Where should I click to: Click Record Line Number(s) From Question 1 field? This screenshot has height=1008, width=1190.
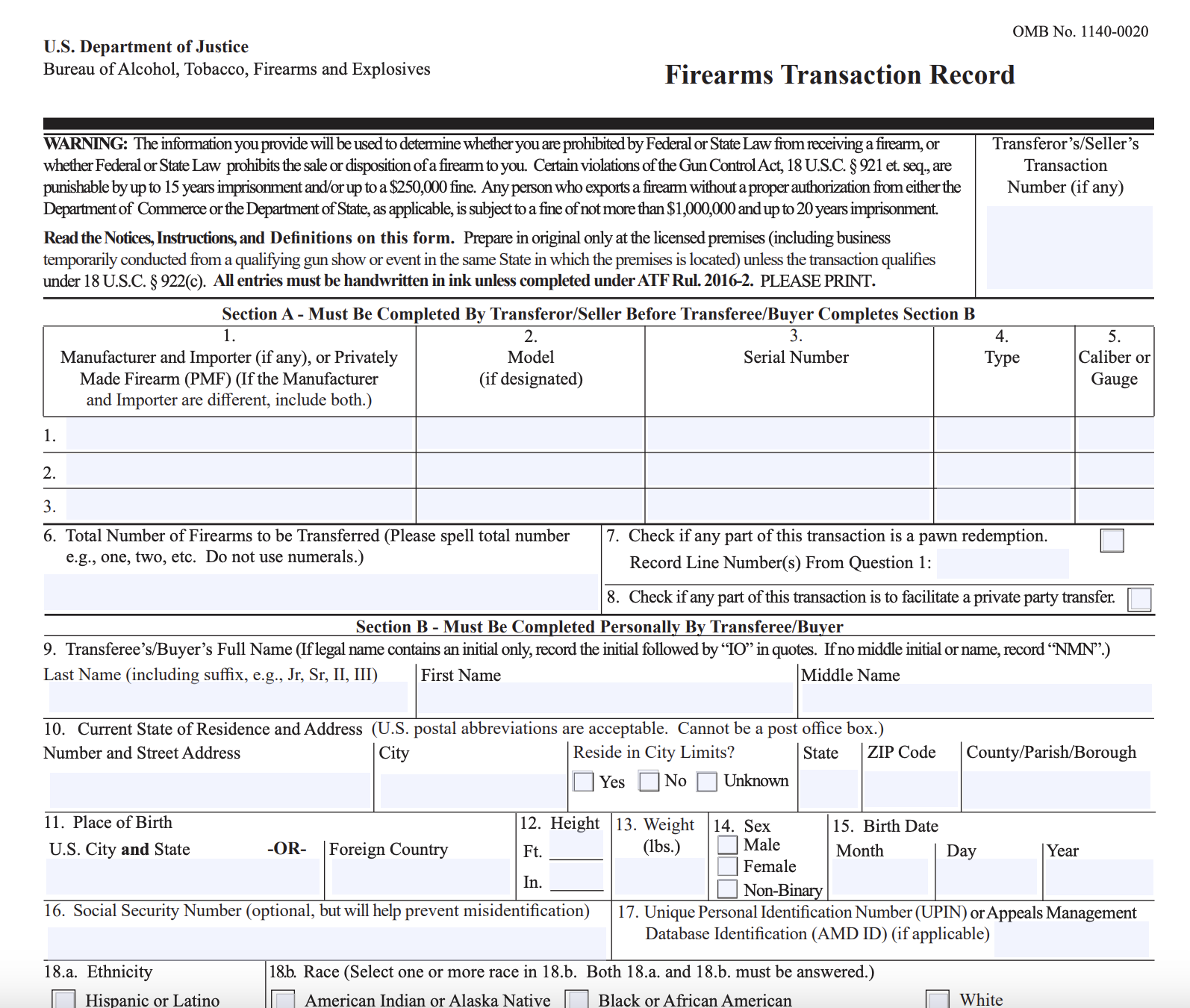[x=1003, y=563]
